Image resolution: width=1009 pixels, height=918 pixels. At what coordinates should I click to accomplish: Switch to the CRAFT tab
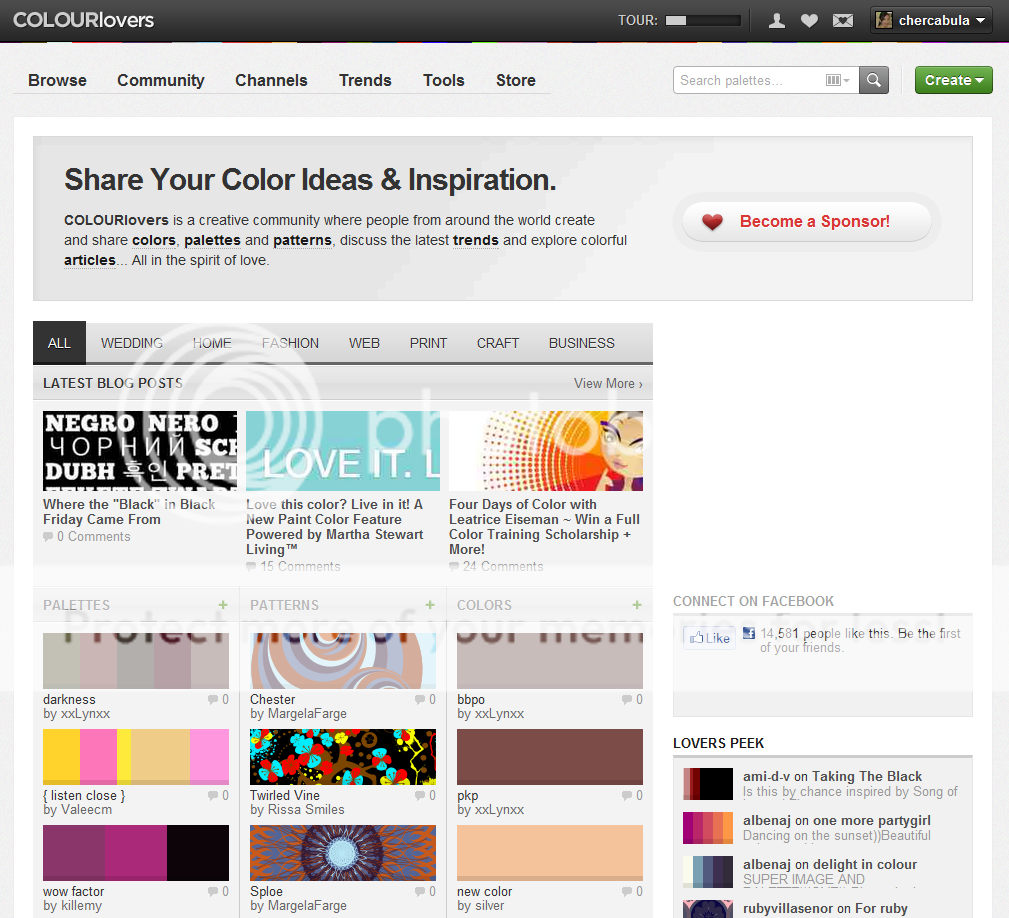[497, 343]
